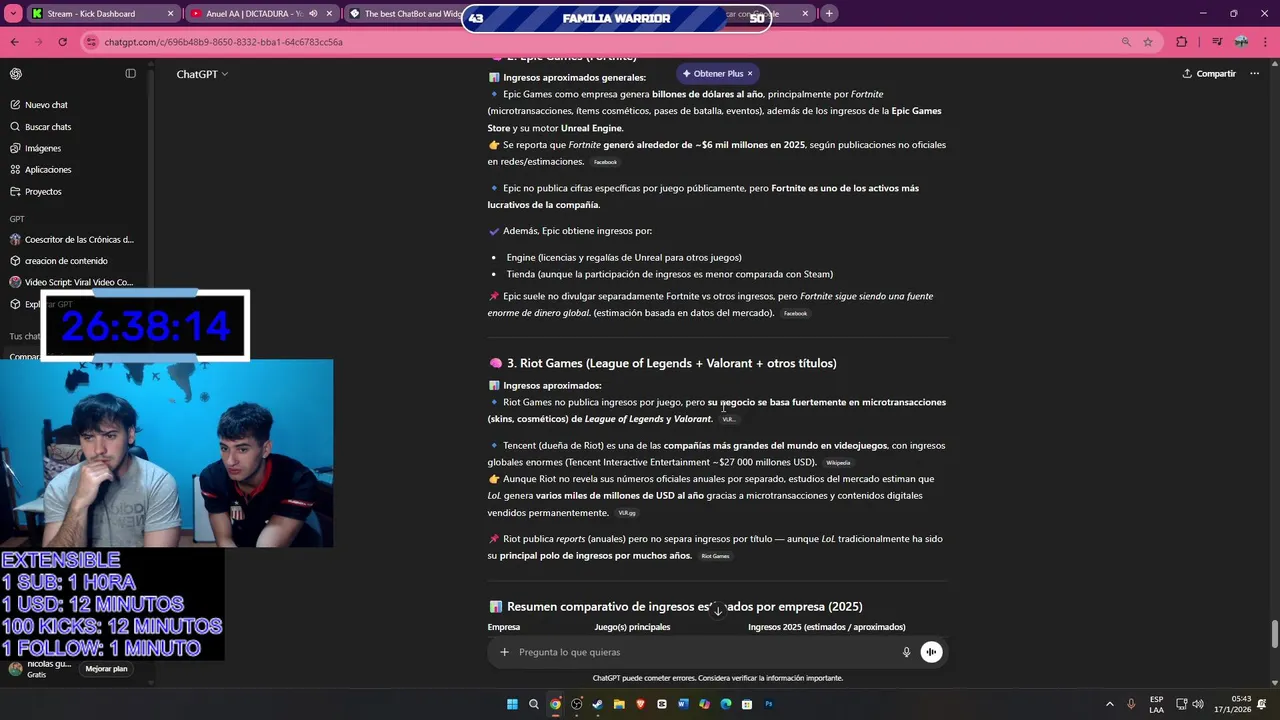Open the conversation options three-dot menu
The width and height of the screenshot is (1280, 720).
pyautogui.click(x=1254, y=74)
